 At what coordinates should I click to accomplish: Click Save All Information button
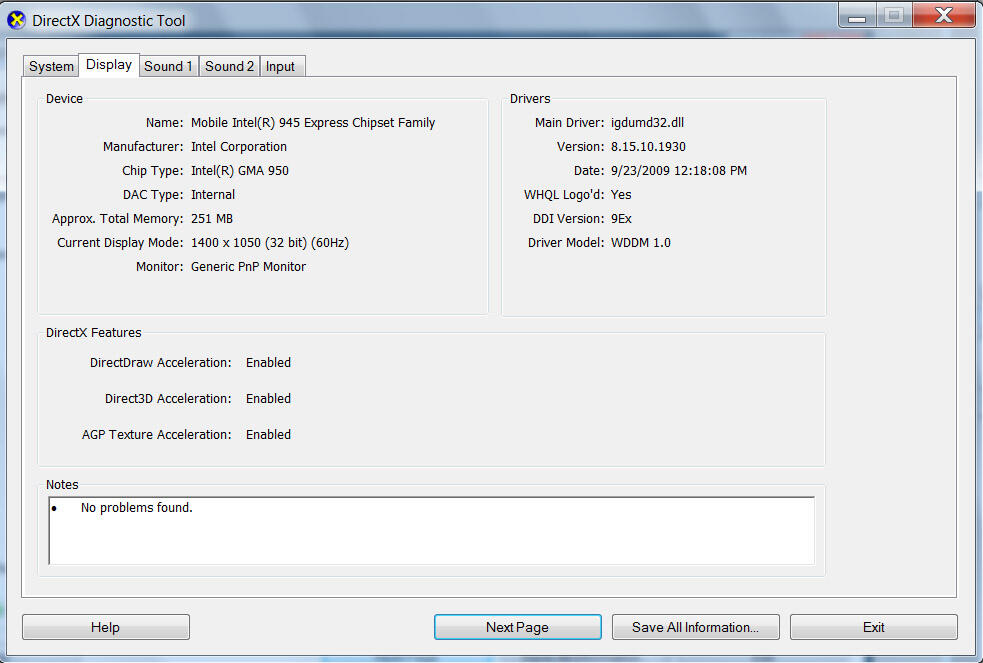[x=695, y=627]
